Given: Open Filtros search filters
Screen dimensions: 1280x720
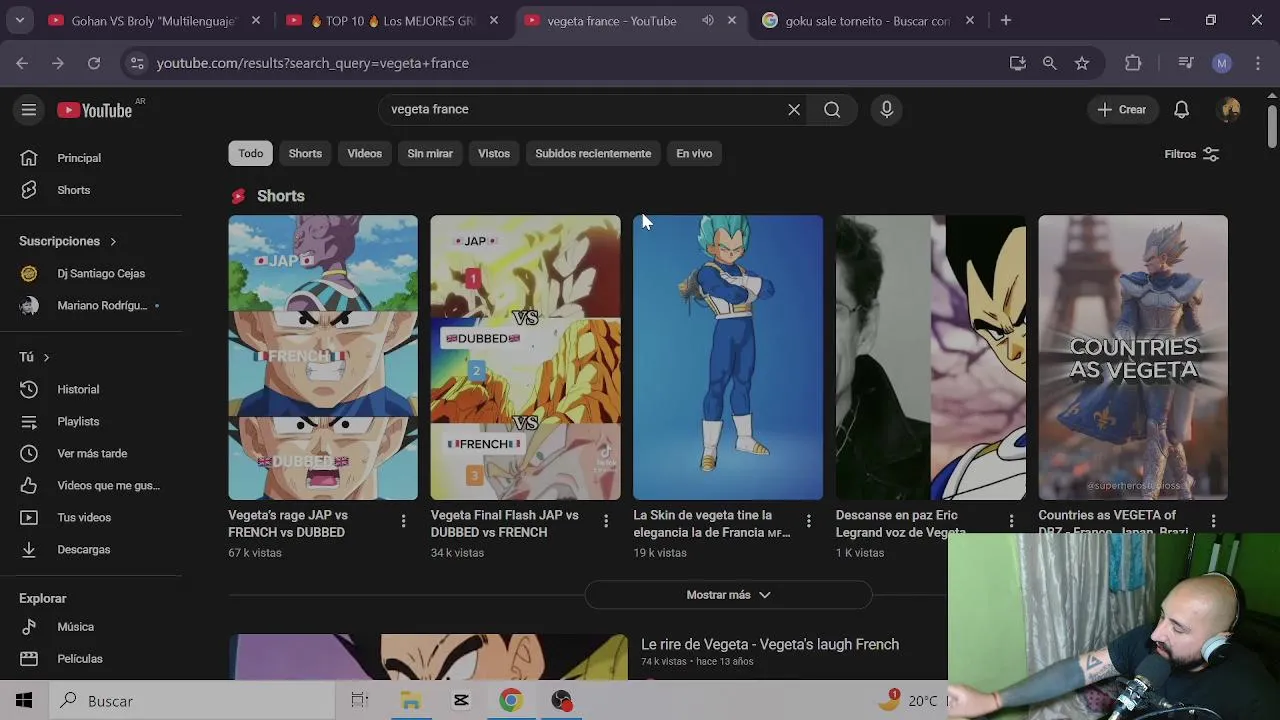Looking at the screenshot, I should 1191,154.
